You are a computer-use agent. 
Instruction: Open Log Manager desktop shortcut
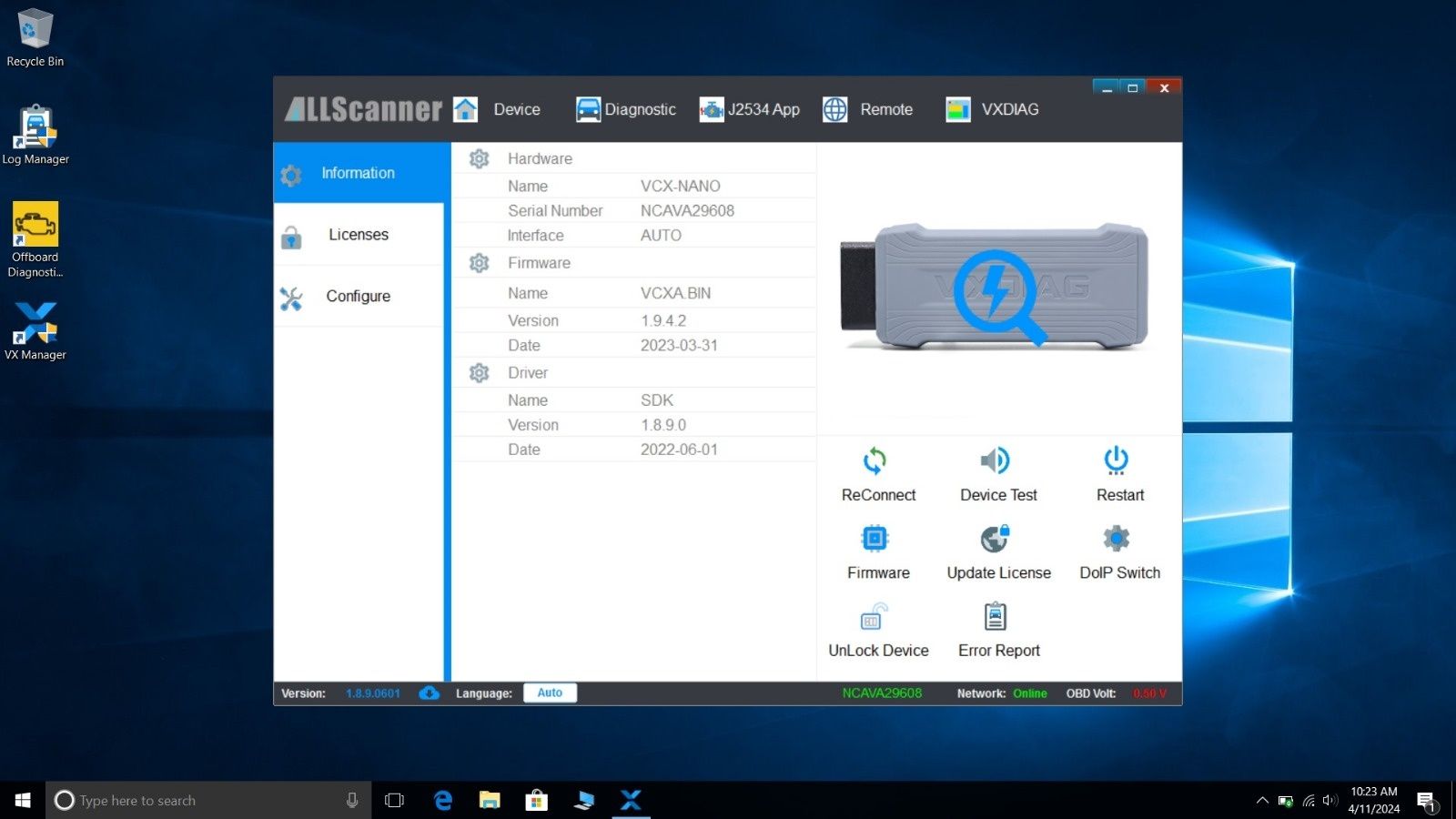tap(35, 135)
